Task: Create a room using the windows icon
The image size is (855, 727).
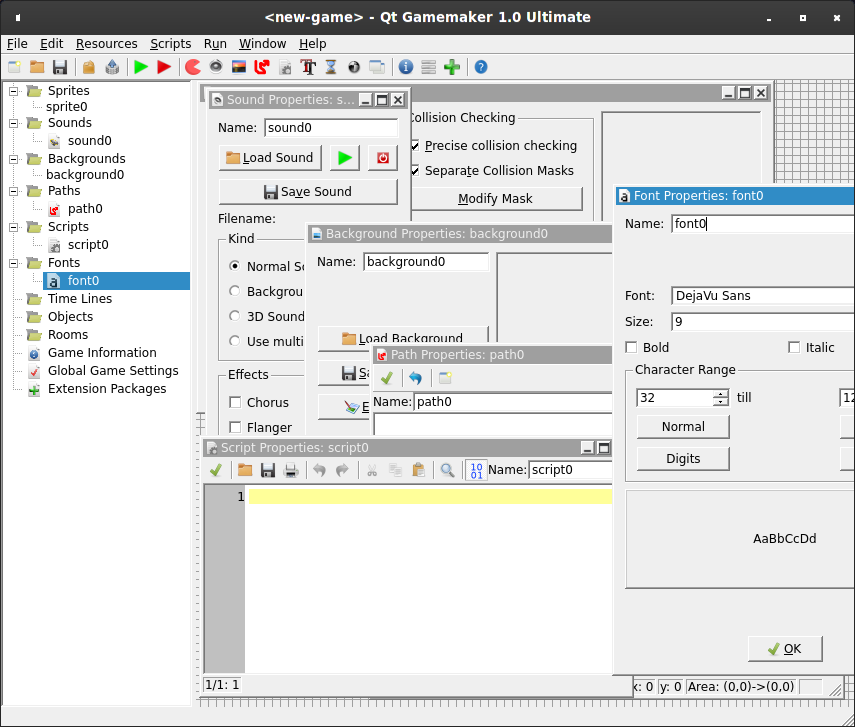Action: (377, 67)
